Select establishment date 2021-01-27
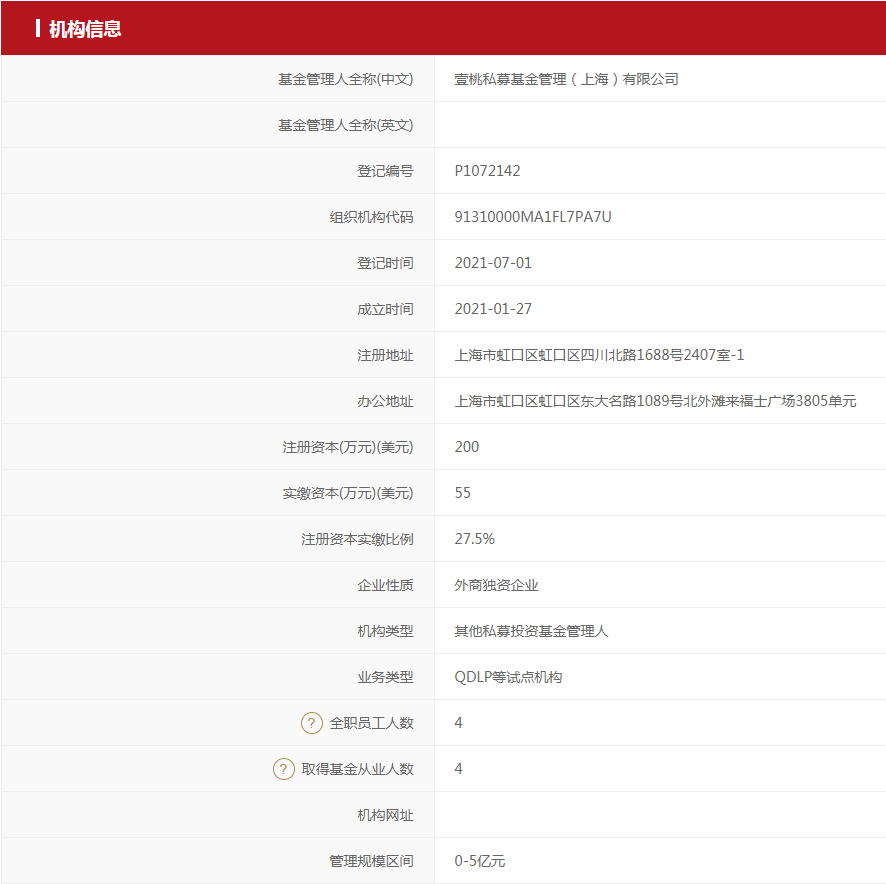Image resolution: width=886 pixels, height=884 pixels. pyautogui.click(x=493, y=309)
